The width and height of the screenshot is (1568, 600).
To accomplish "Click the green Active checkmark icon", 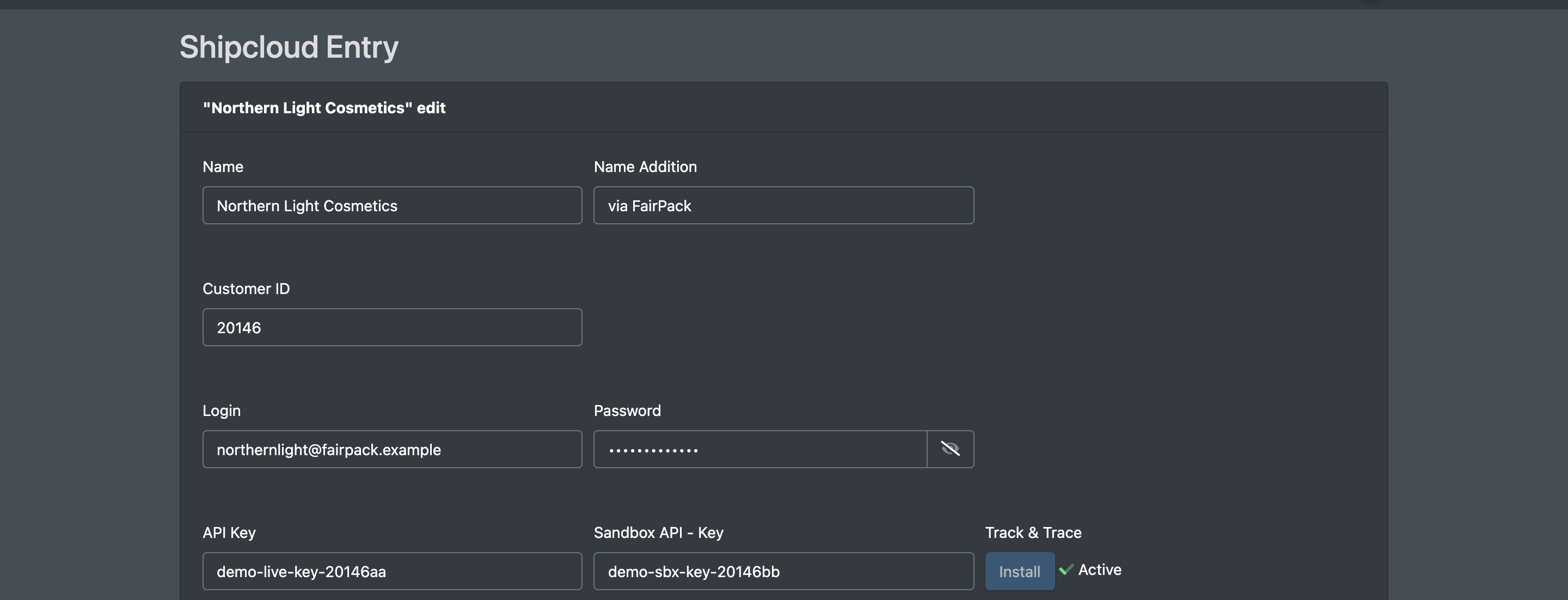I will point(1066,570).
